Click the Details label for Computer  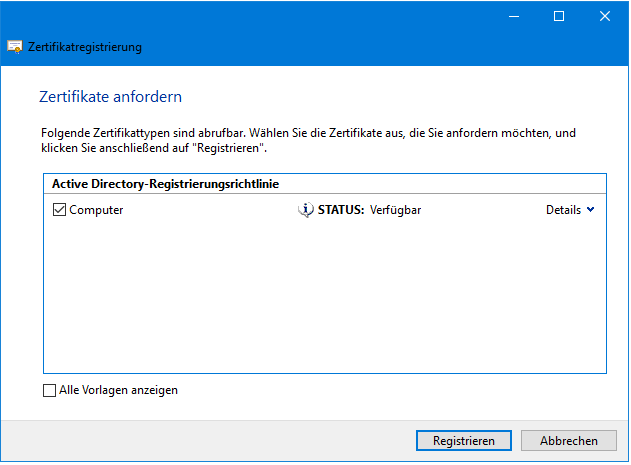click(563, 210)
